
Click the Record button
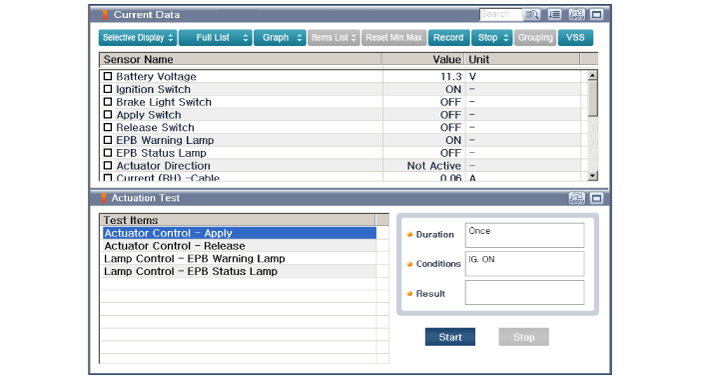click(x=448, y=38)
